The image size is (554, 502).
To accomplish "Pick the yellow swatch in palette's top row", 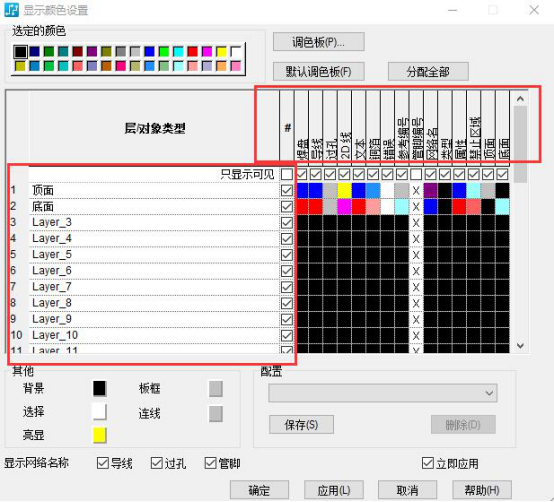I will click(x=221, y=52).
